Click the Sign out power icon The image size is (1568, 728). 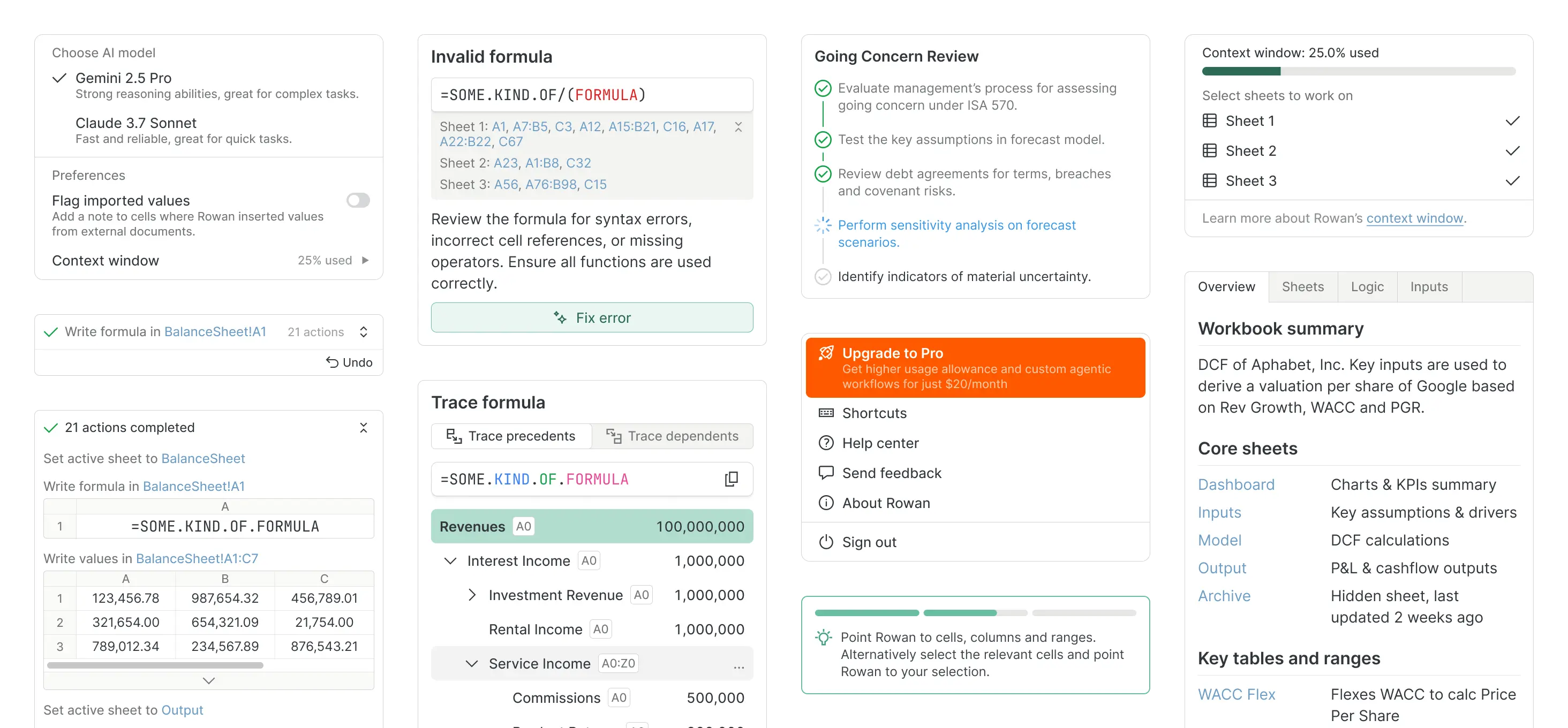(825, 542)
